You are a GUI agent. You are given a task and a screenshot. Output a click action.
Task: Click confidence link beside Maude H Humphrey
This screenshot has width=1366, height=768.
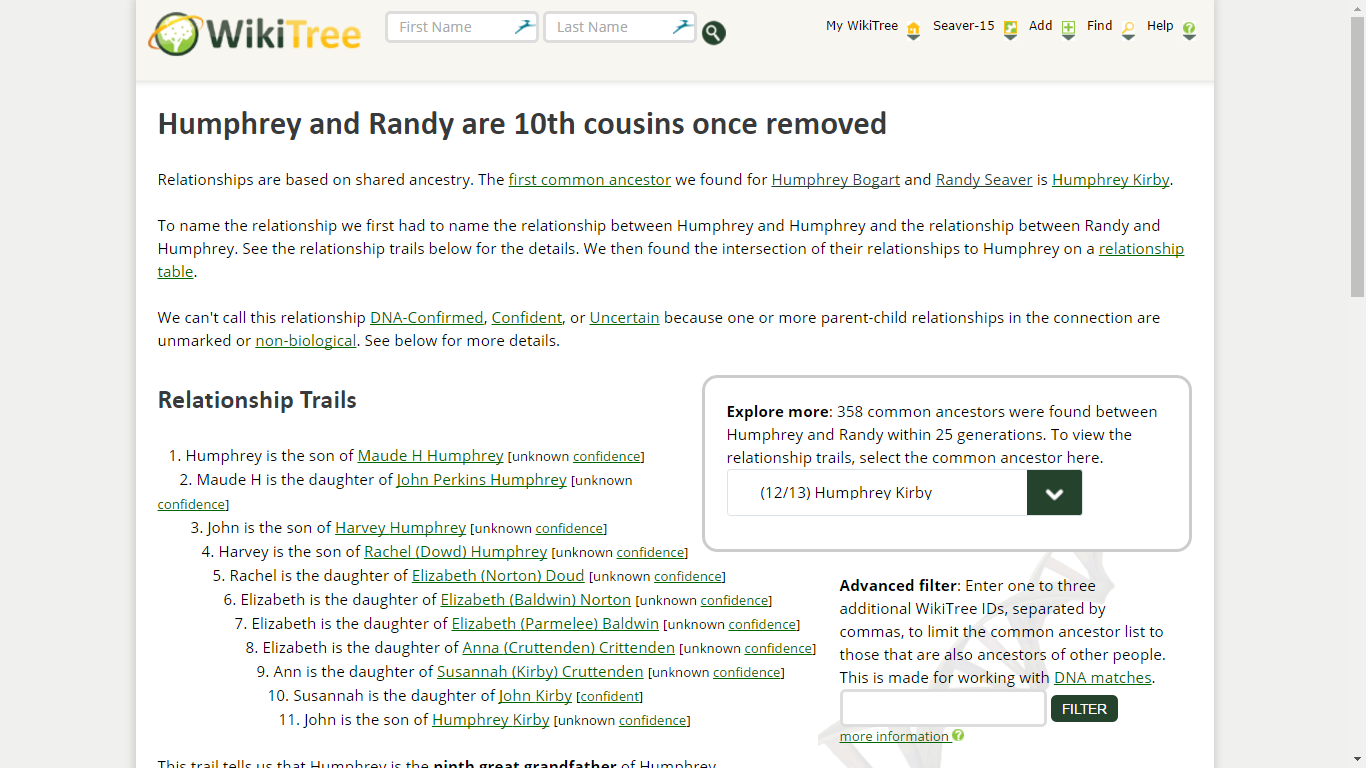[606, 457]
